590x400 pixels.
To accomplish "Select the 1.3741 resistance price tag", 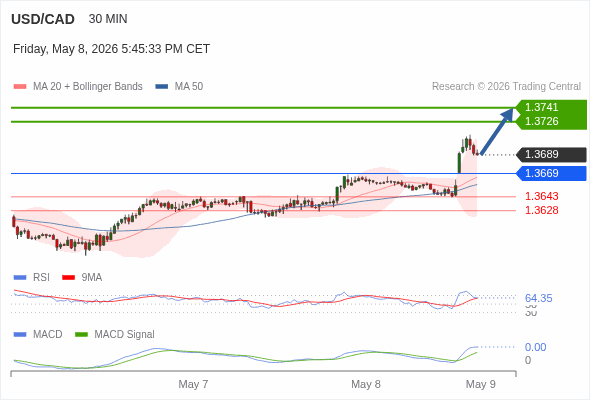I will 541,107.
